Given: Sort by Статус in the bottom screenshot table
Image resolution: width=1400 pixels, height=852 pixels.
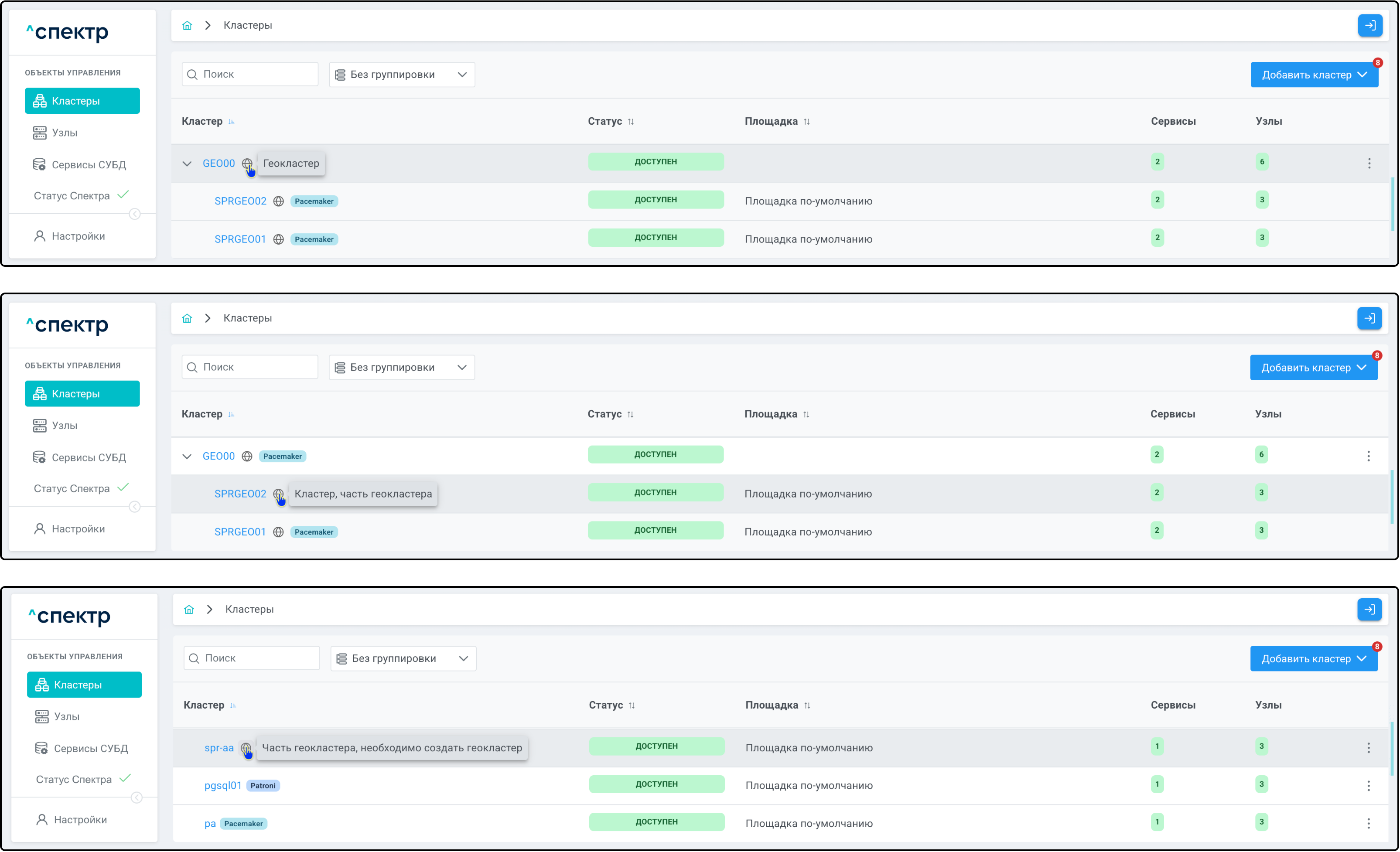Looking at the screenshot, I should point(631,705).
